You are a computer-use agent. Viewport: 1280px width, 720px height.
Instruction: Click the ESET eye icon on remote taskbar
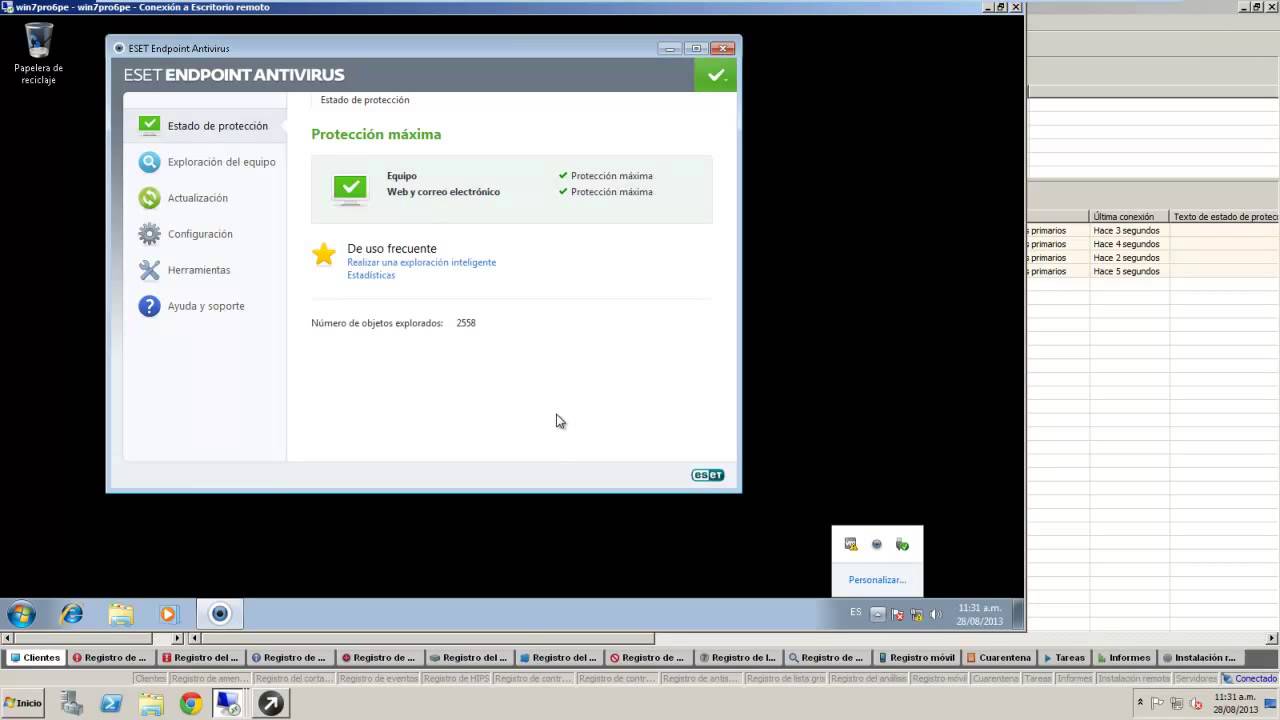click(x=220, y=614)
